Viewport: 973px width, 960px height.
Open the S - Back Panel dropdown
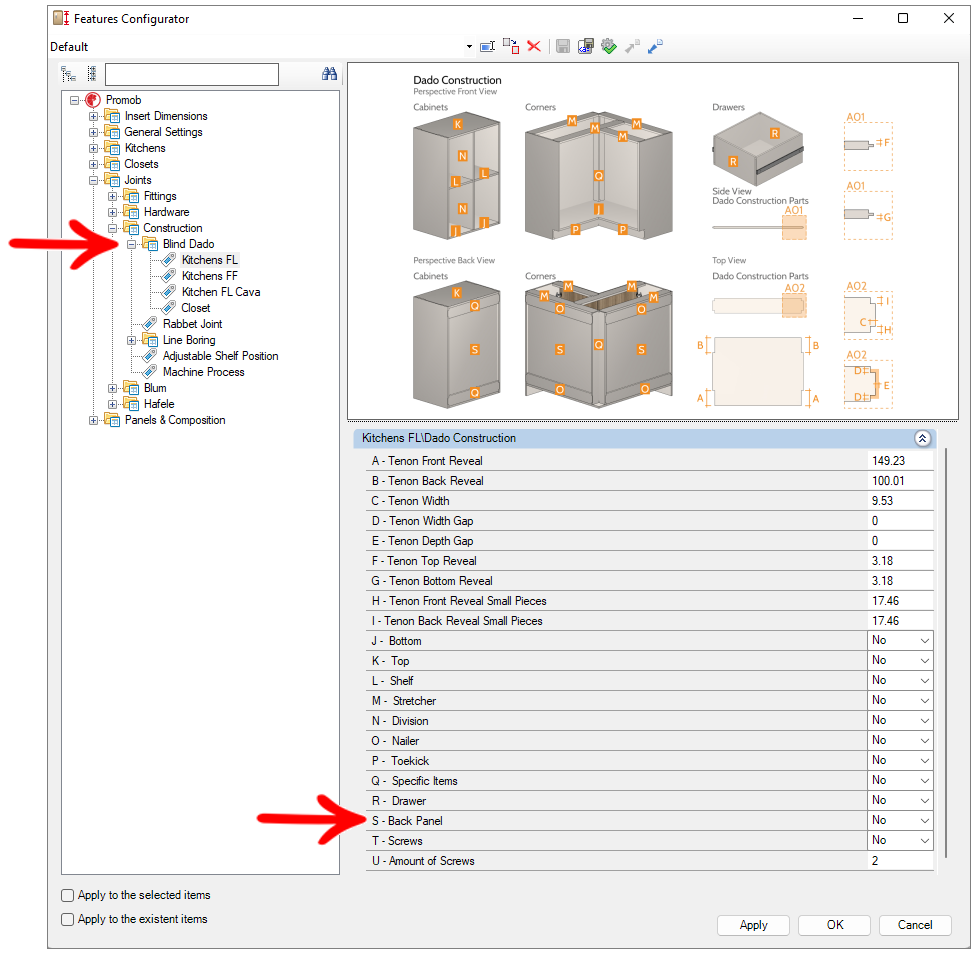[925, 821]
